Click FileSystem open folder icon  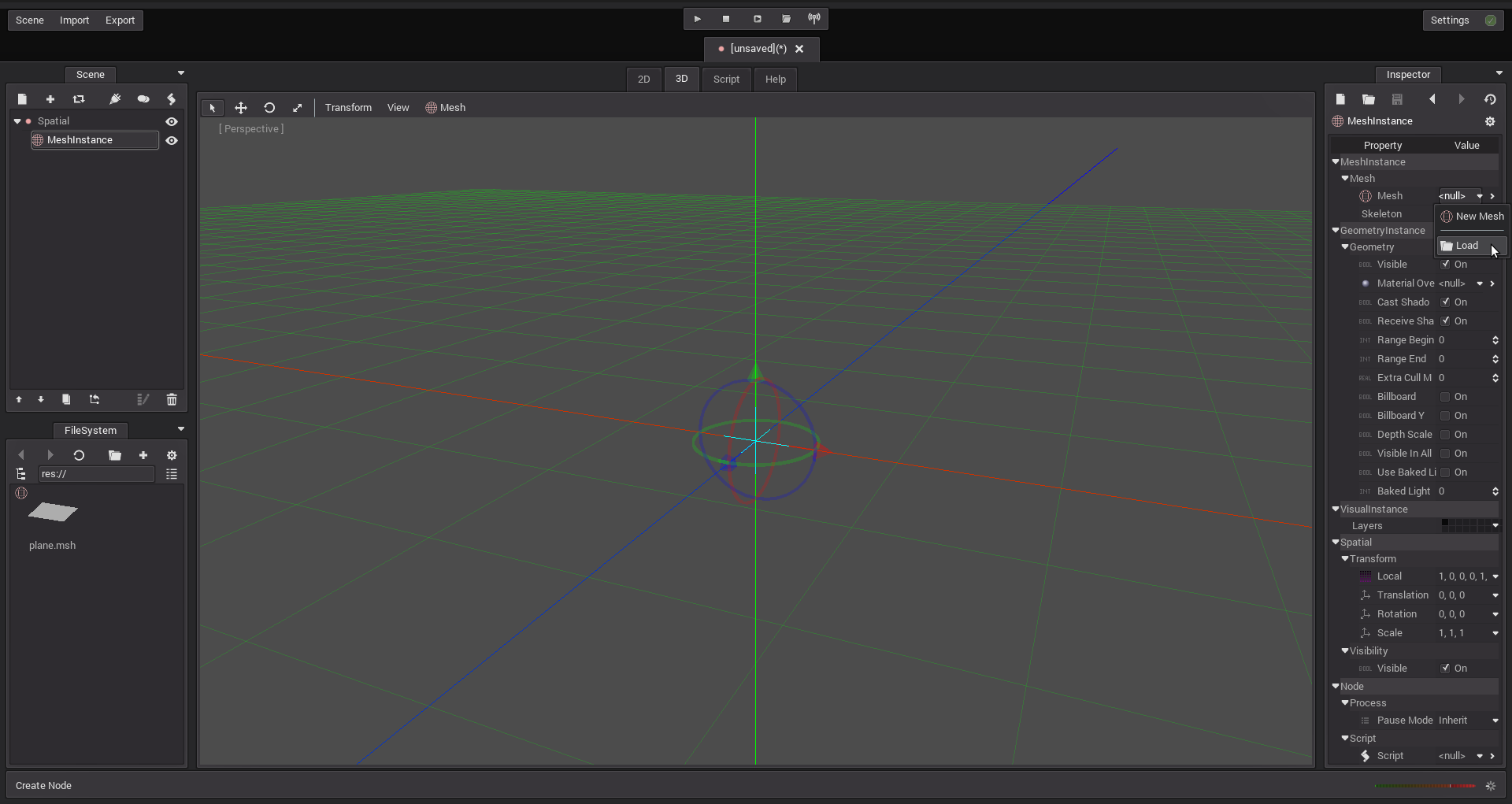[115, 455]
